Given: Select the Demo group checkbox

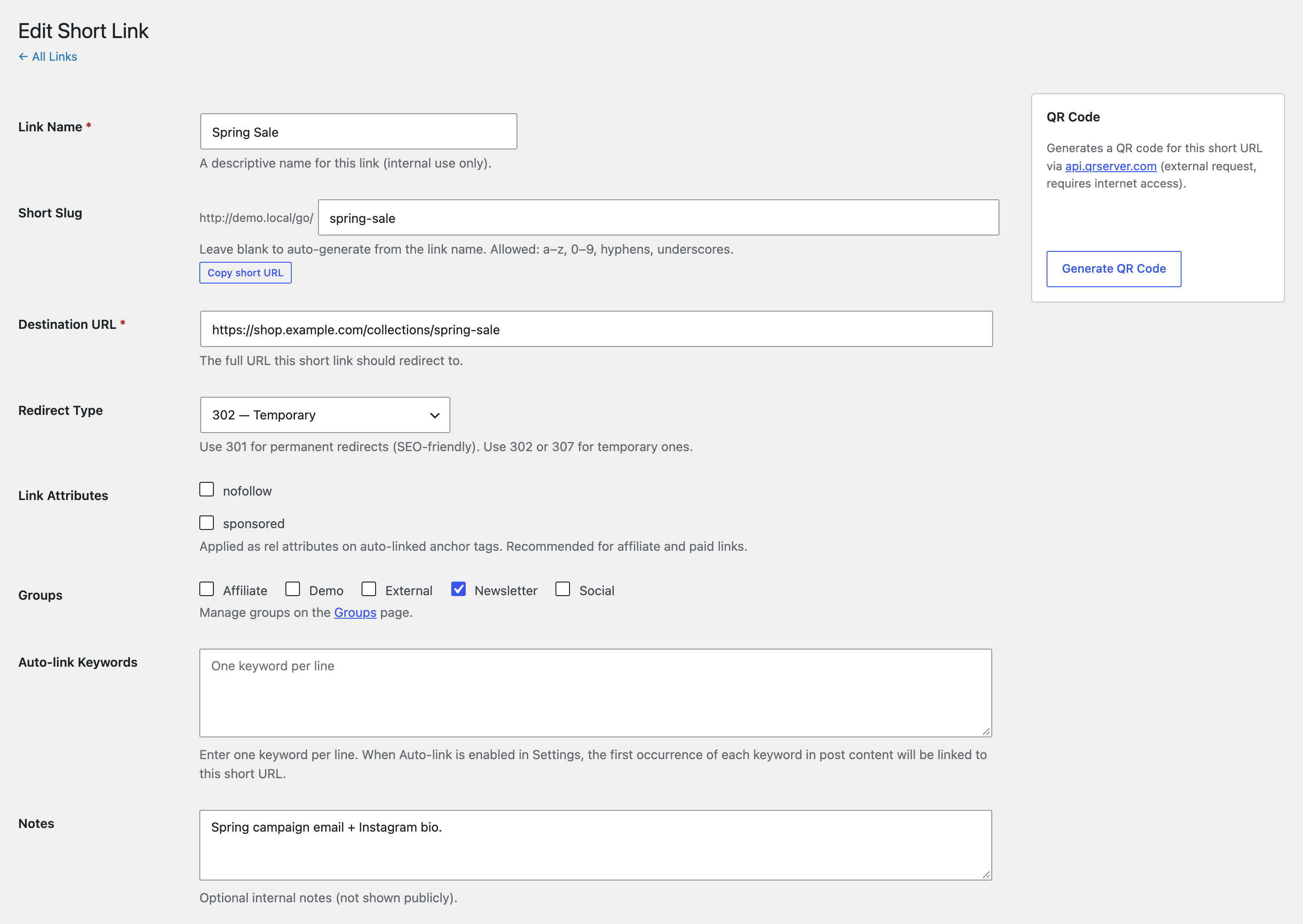Looking at the screenshot, I should [293, 589].
